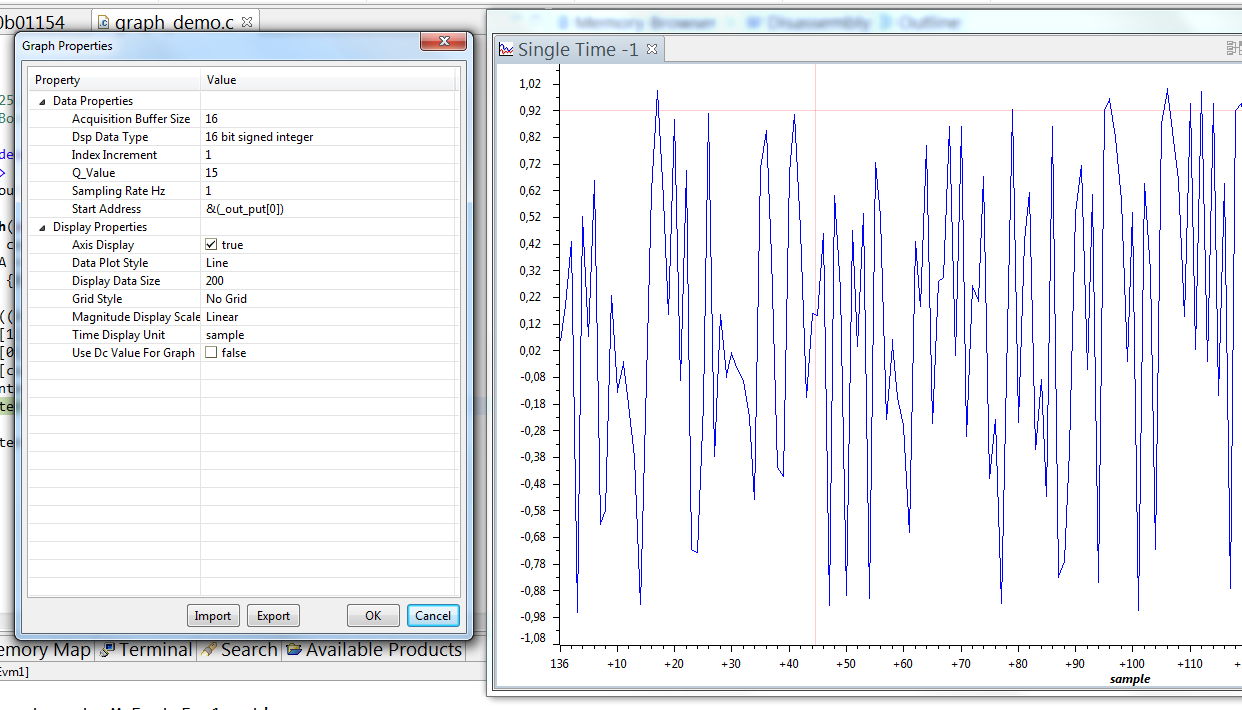Viewport: 1242px width, 710px height.
Task: Uncheck the Axis Display checkbox
Action: [211, 244]
